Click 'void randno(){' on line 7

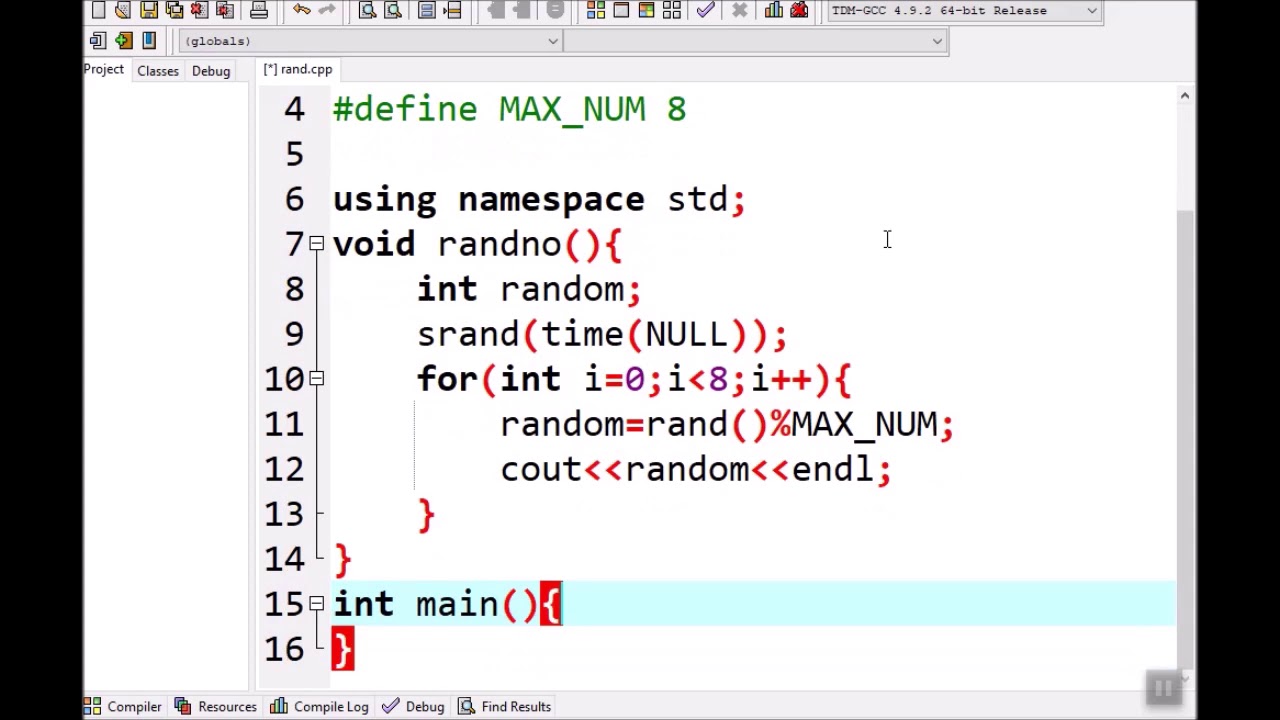click(478, 244)
